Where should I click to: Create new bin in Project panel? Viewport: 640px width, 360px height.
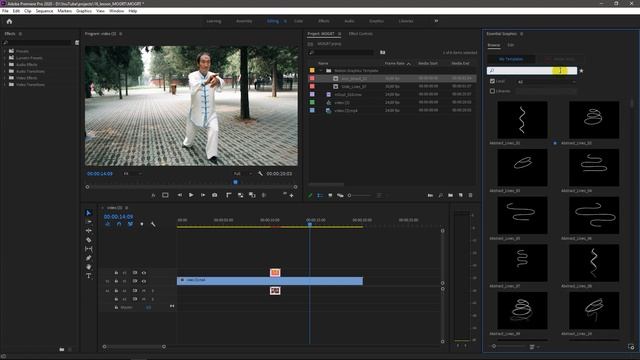[450, 196]
